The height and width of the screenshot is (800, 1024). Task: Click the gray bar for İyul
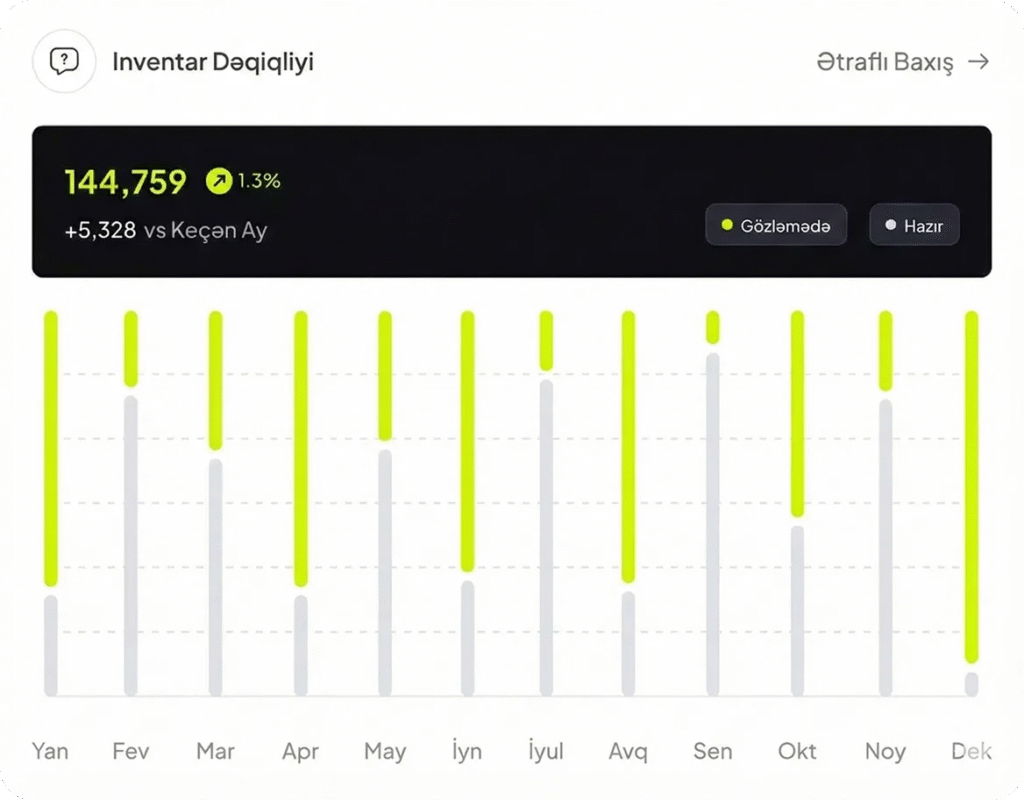point(546,535)
